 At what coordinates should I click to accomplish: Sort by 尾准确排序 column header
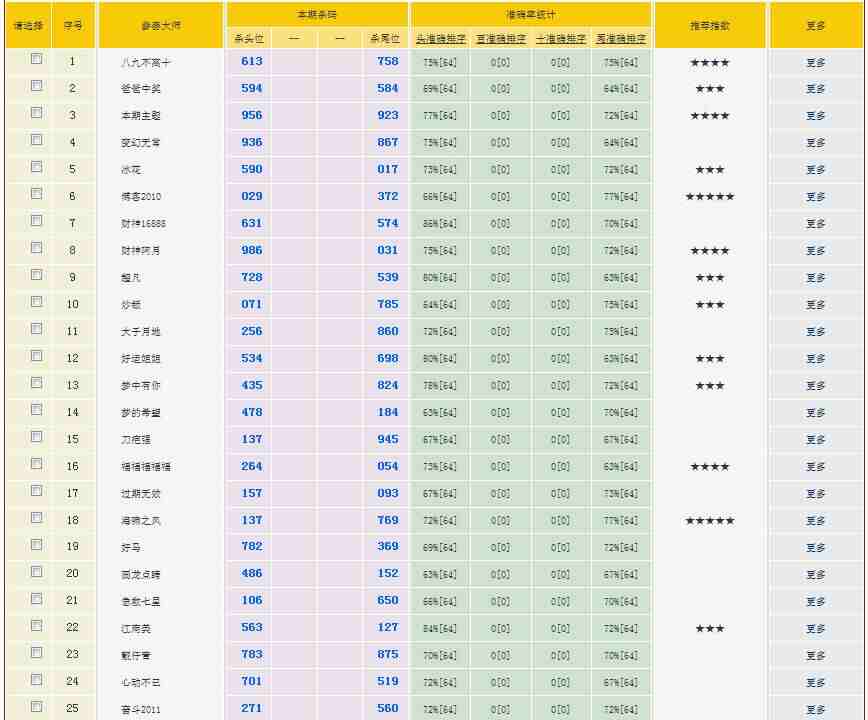coord(621,39)
